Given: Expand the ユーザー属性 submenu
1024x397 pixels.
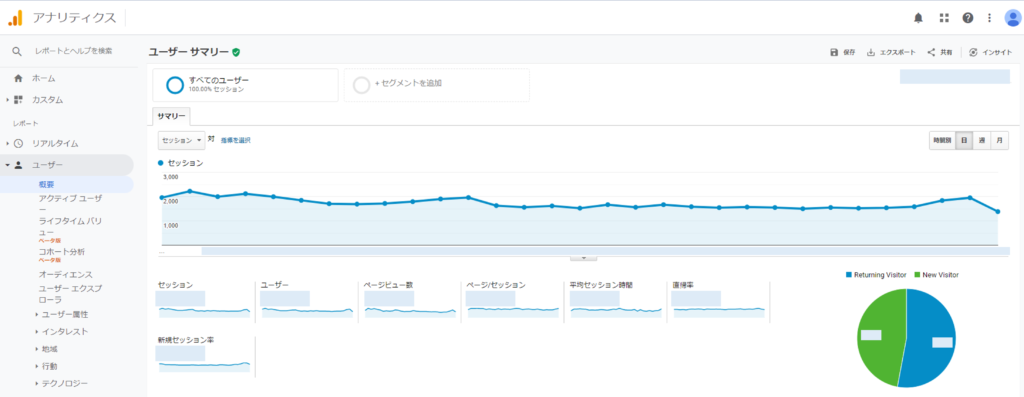Looking at the screenshot, I should pyautogui.click(x=37, y=315).
